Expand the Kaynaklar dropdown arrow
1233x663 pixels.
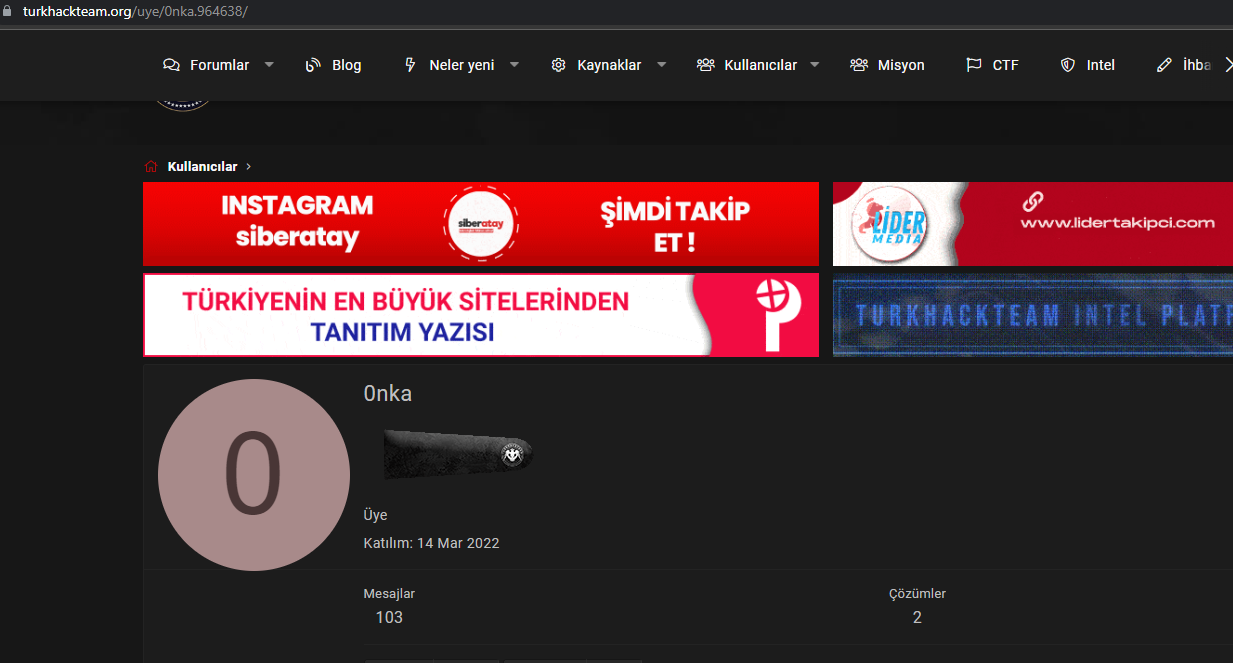pos(662,65)
